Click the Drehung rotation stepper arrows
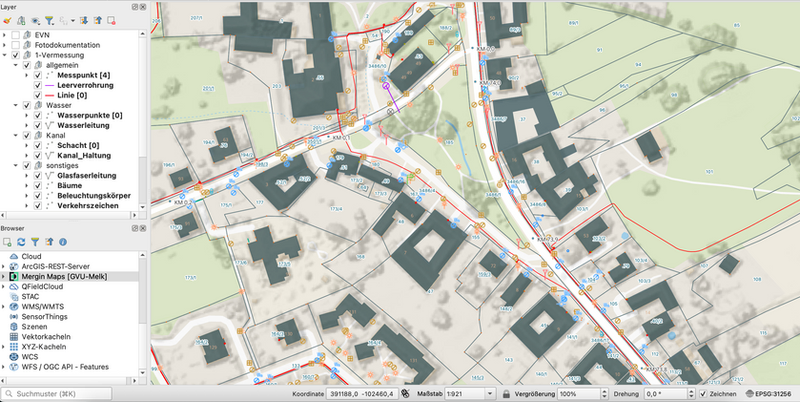 (691, 394)
